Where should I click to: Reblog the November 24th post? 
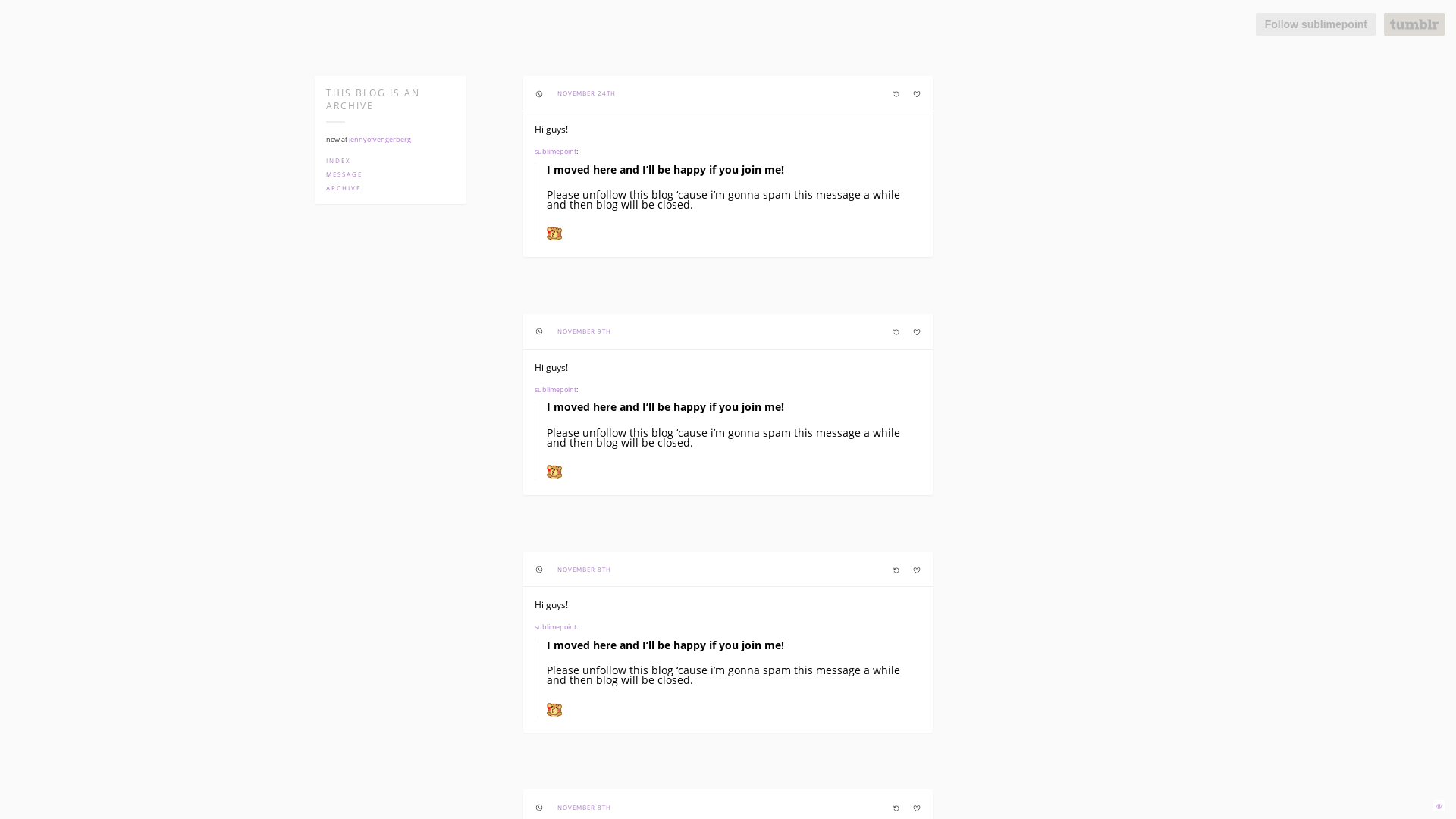click(x=896, y=94)
